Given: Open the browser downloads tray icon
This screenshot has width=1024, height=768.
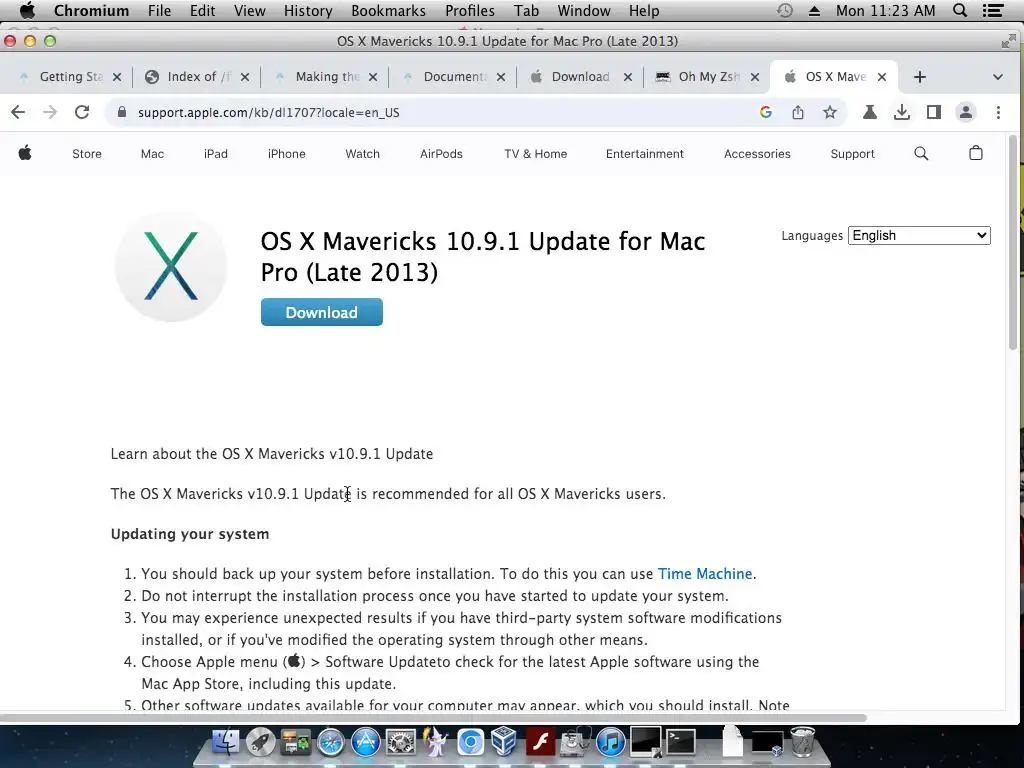Looking at the screenshot, I should tap(902, 112).
